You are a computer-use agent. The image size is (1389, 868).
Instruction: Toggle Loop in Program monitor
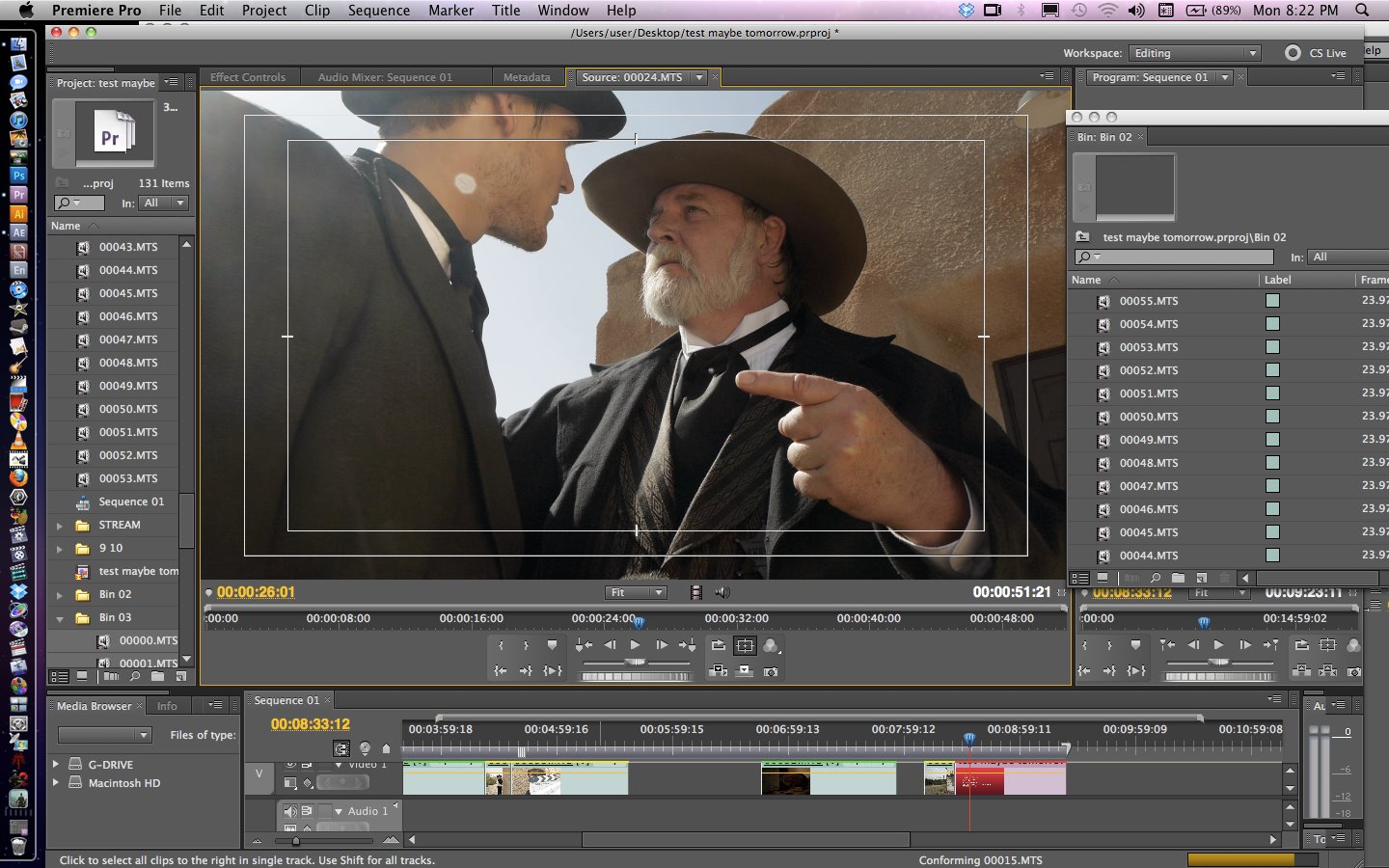click(1301, 645)
